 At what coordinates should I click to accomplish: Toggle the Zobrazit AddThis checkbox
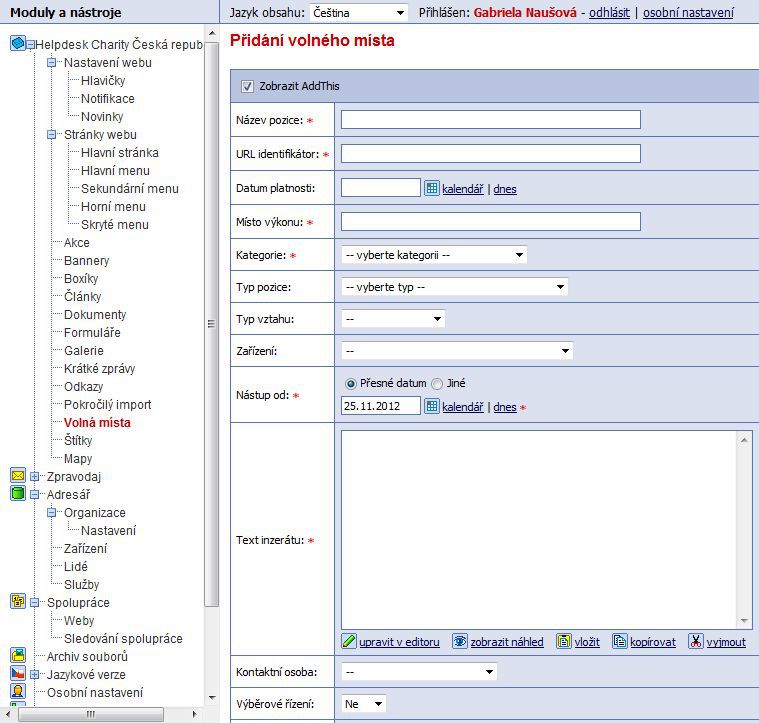click(x=247, y=87)
